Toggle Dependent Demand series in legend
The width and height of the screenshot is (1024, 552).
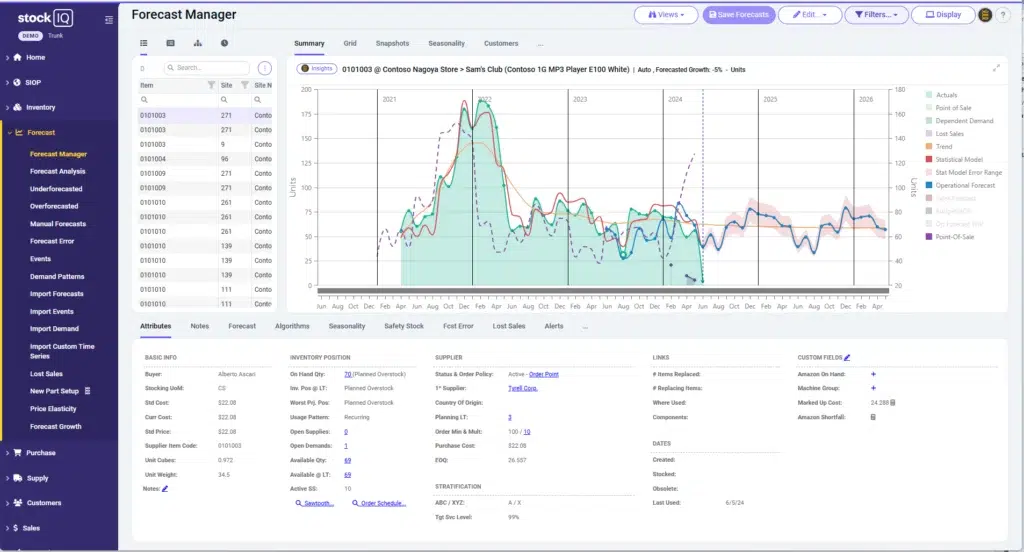tap(959, 121)
